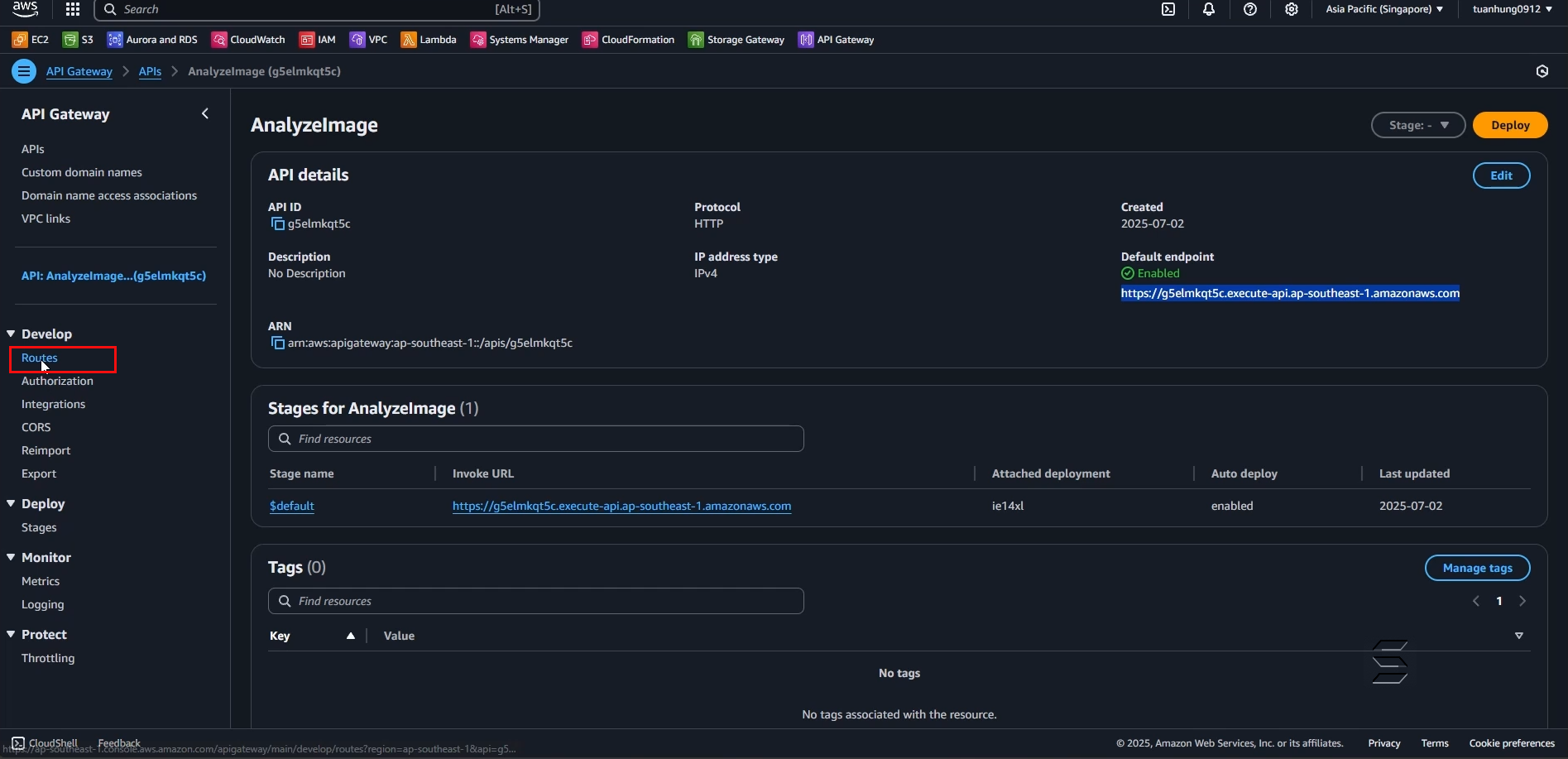Open Logging in sidebar
Viewport: 1568px width, 759px height.
(42, 604)
